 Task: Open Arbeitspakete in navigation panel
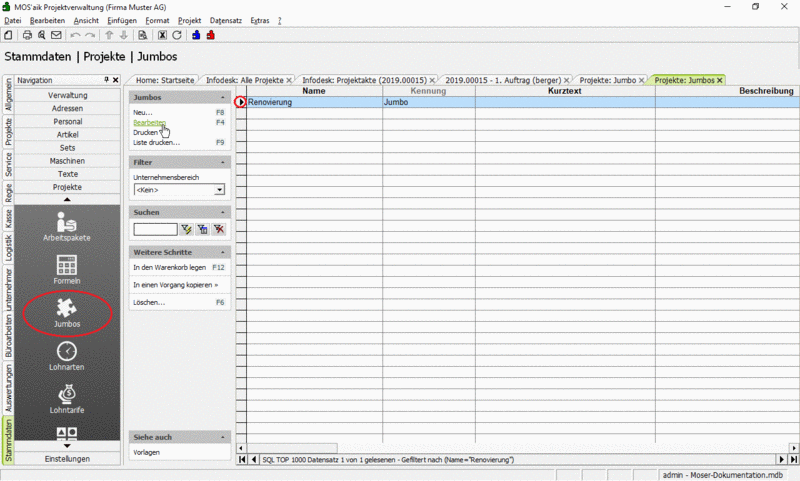point(67,226)
